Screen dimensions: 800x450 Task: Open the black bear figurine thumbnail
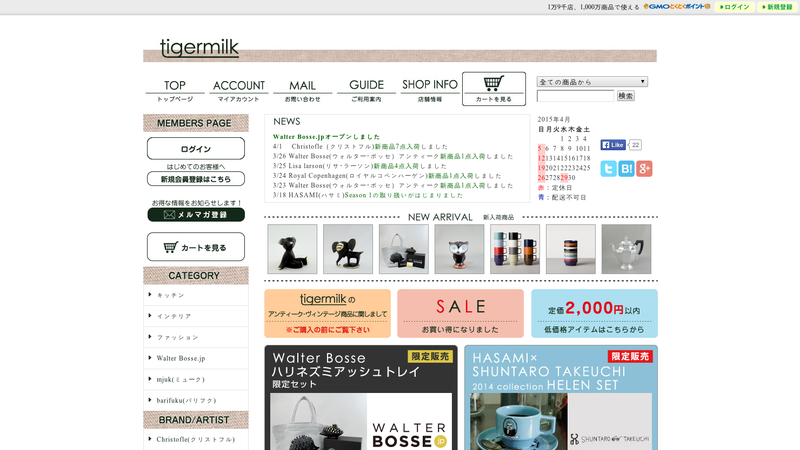pyautogui.click(x=292, y=249)
